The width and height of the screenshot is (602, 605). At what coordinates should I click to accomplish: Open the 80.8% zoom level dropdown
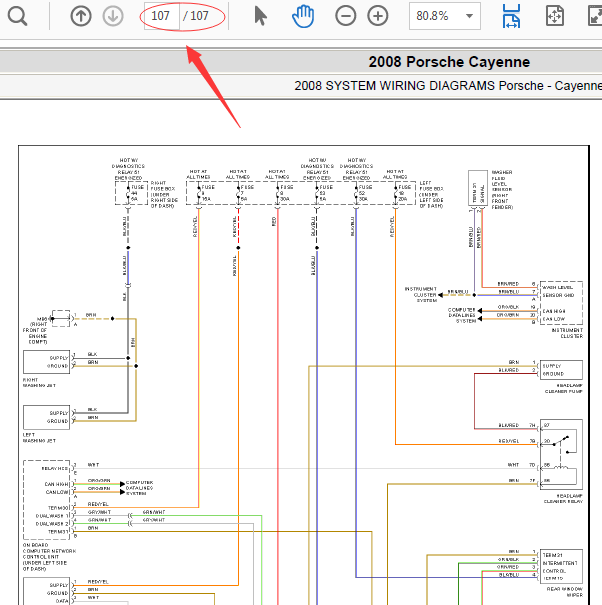(x=445, y=16)
